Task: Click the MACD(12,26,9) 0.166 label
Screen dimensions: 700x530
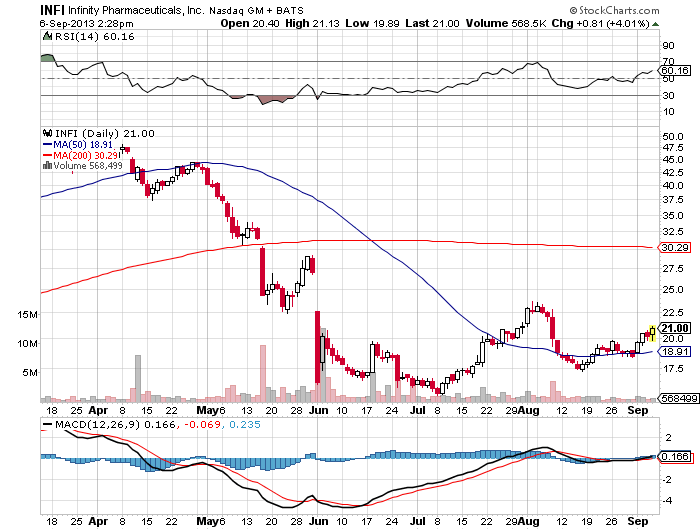Action: [115, 424]
